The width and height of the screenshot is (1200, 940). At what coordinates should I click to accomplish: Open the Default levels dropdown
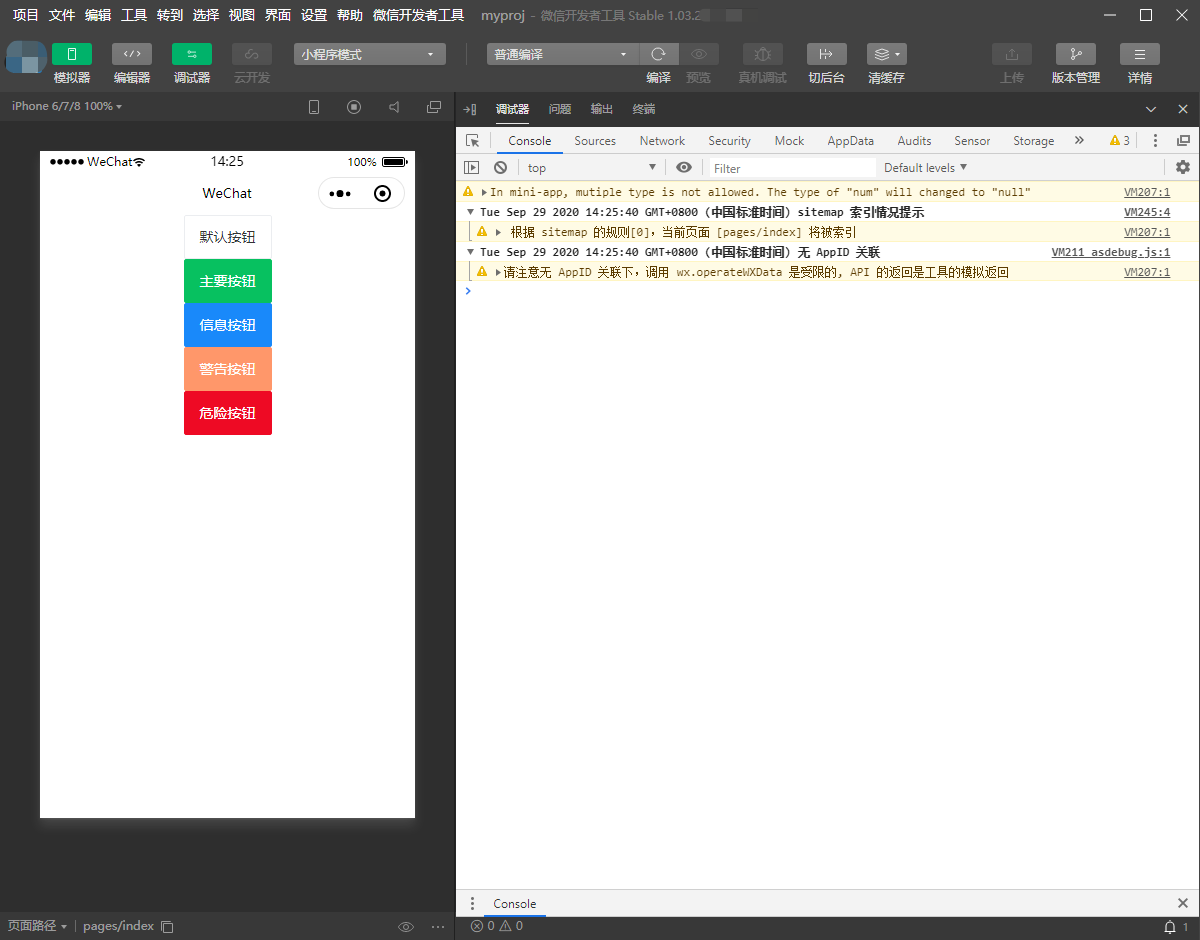[x=925, y=168]
